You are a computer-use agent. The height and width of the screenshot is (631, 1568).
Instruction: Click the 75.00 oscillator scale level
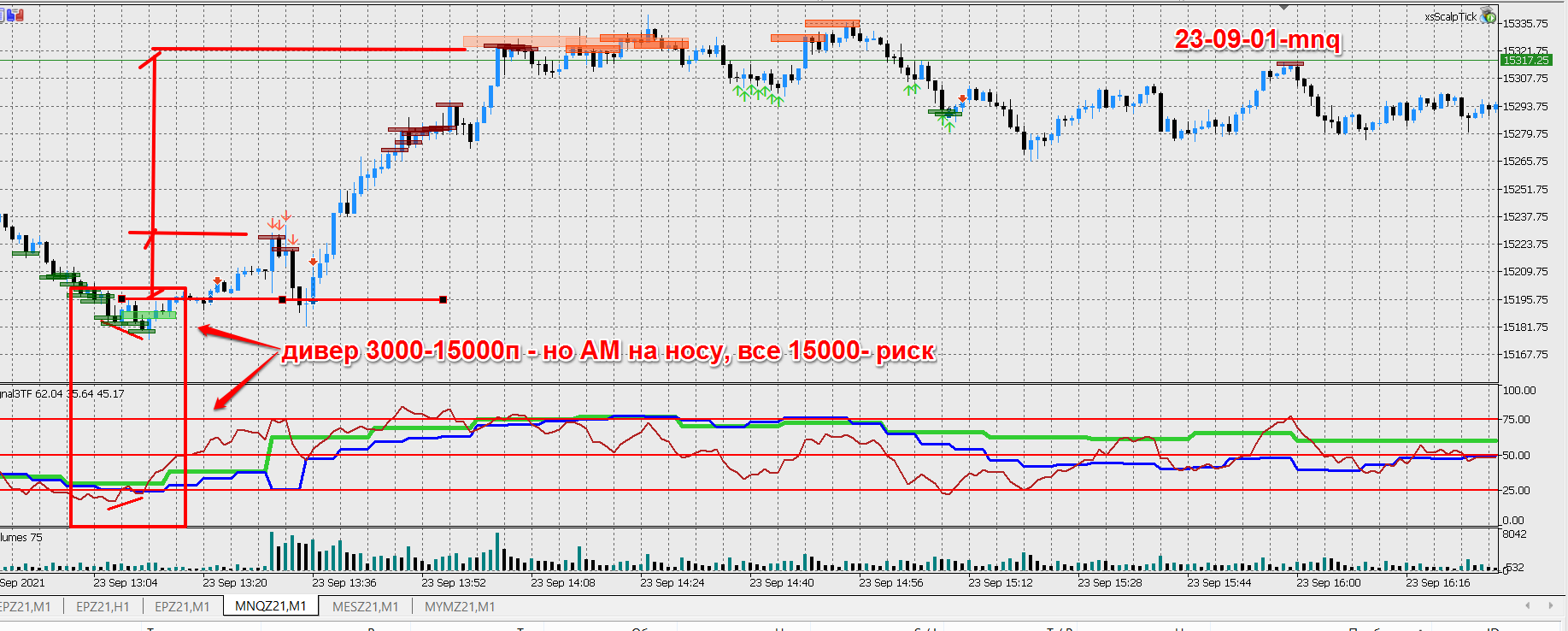point(1516,419)
